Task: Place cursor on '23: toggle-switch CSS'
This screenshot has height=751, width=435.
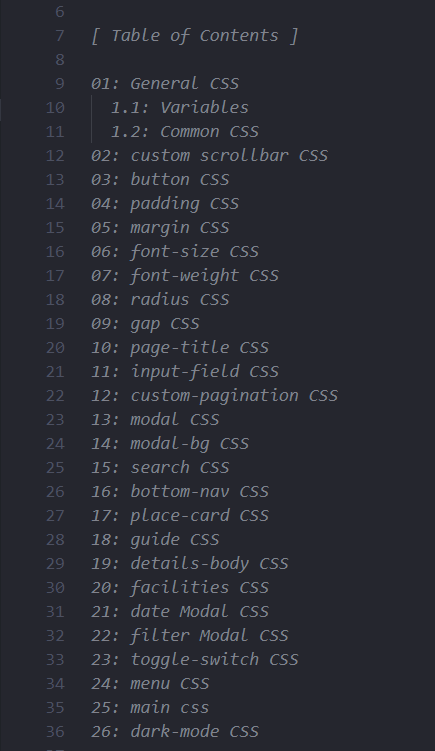Action: click(x=195, y=660)
